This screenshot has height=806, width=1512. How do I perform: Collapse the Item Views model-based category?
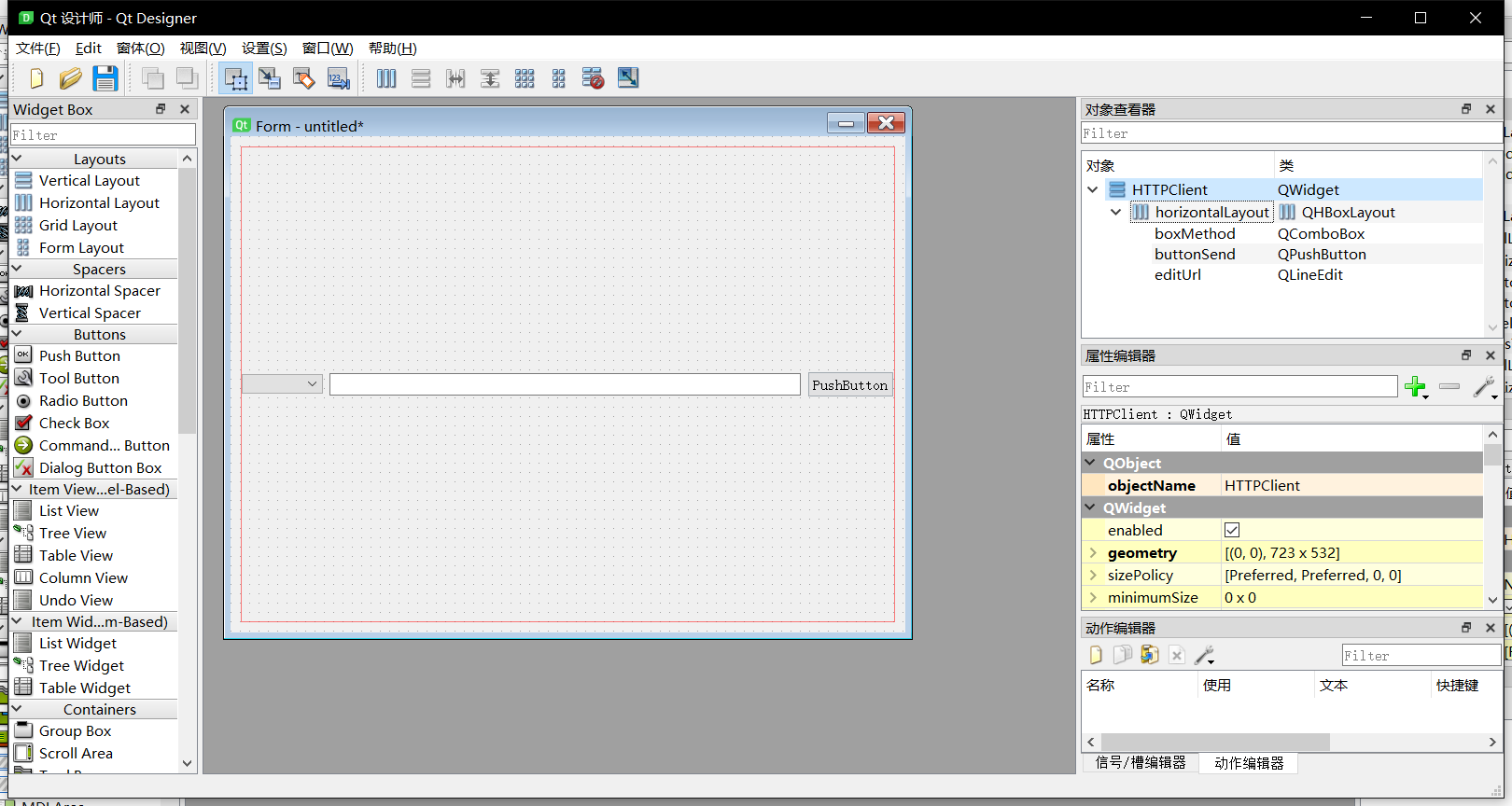(16, 489)
